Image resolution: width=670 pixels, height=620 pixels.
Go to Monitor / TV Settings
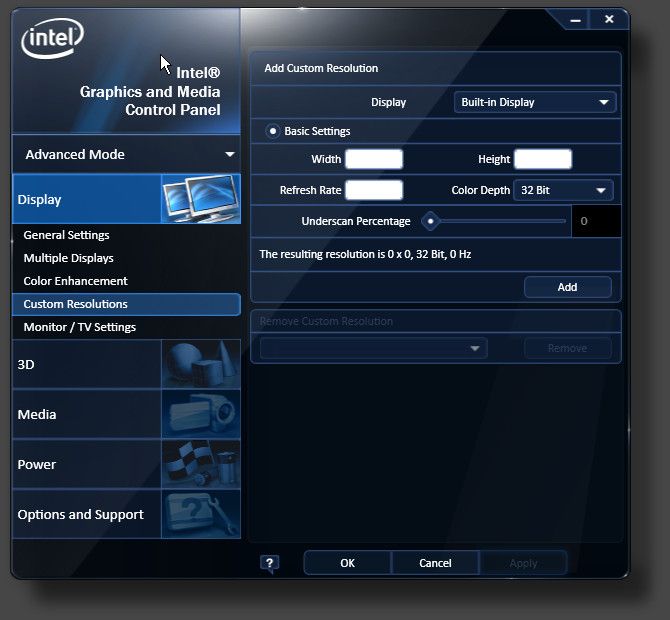pos(79,327)
